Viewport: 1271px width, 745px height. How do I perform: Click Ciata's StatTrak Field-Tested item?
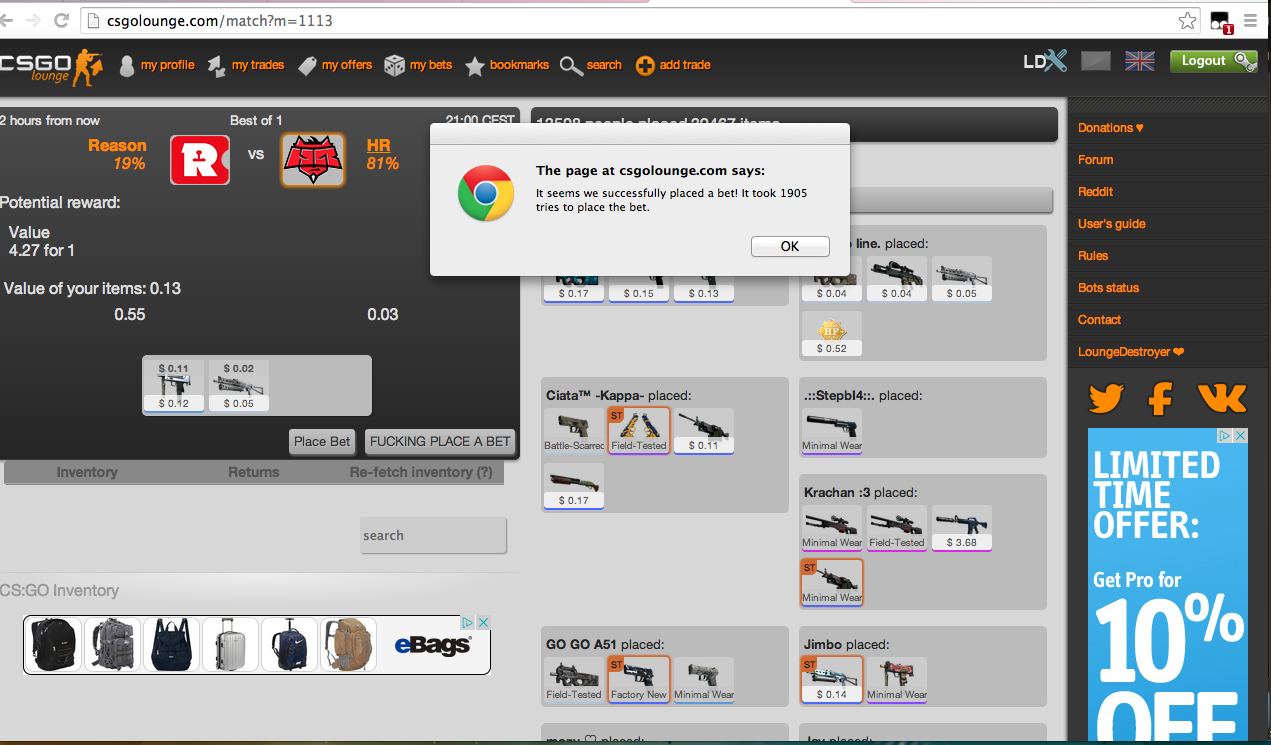pos(639,431)
